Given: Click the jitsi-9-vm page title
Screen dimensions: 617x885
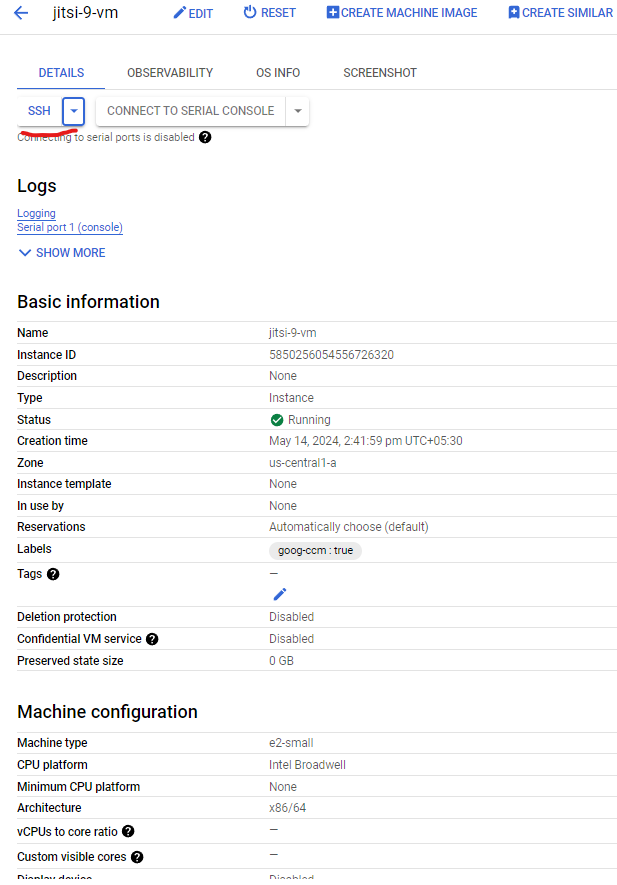Looking at the screenshot, I should pos(85,12).
